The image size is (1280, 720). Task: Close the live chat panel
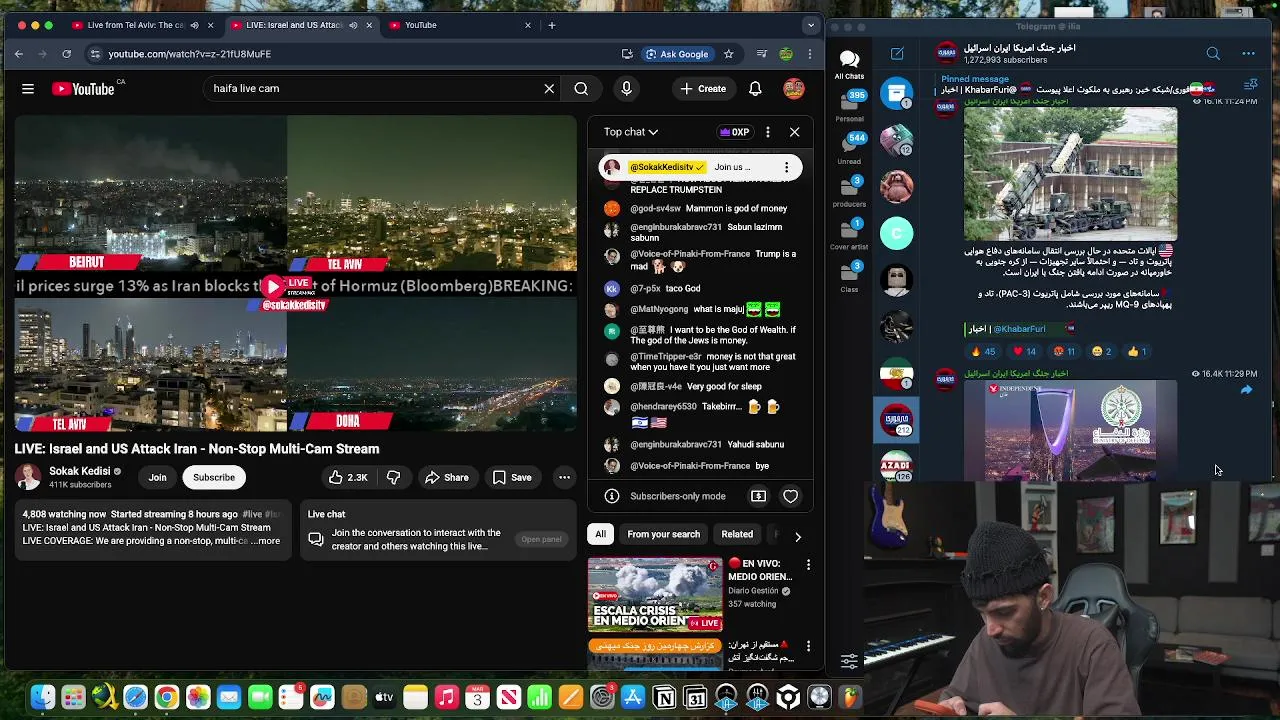794,132
